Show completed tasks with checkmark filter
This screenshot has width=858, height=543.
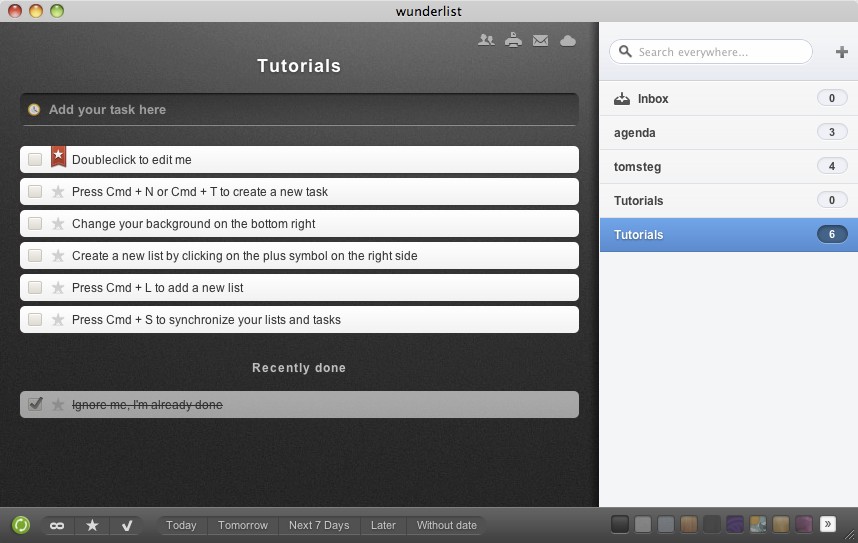(x=127, y=525)
